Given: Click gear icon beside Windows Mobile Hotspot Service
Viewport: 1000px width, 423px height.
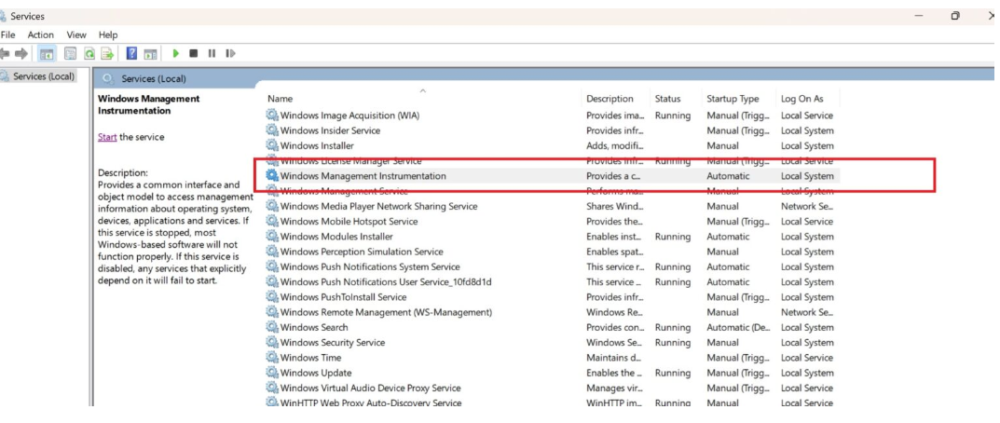Looking at the screenshot, I should (272, 221).
